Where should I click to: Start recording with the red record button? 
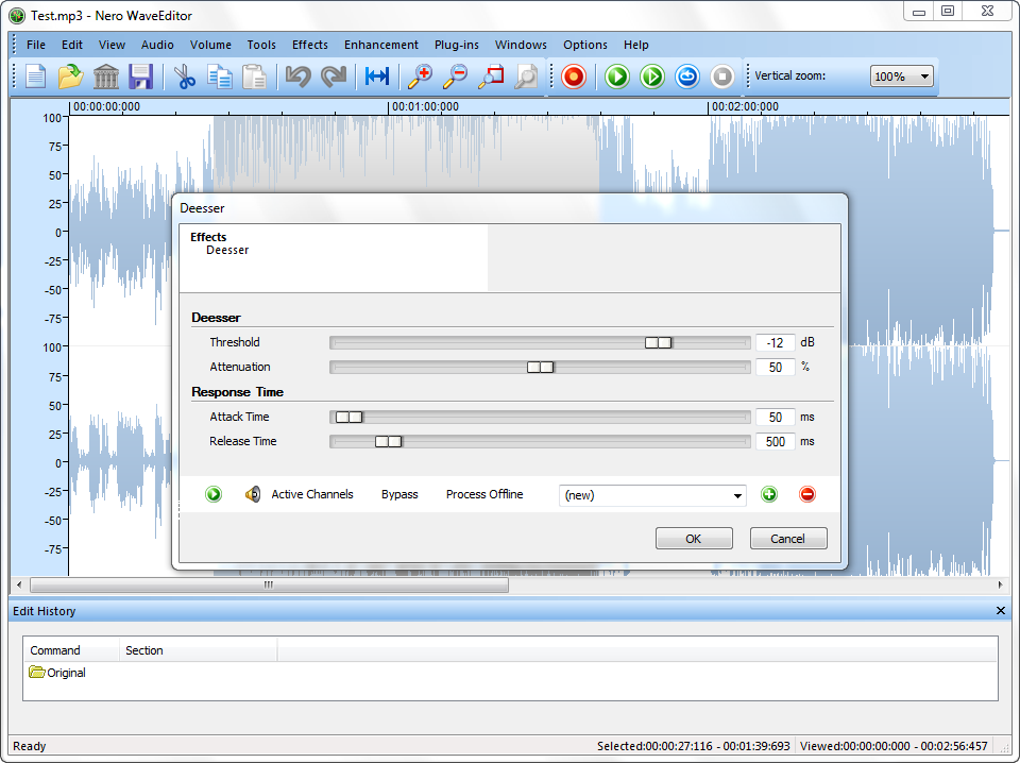click(x=574, y=77)
